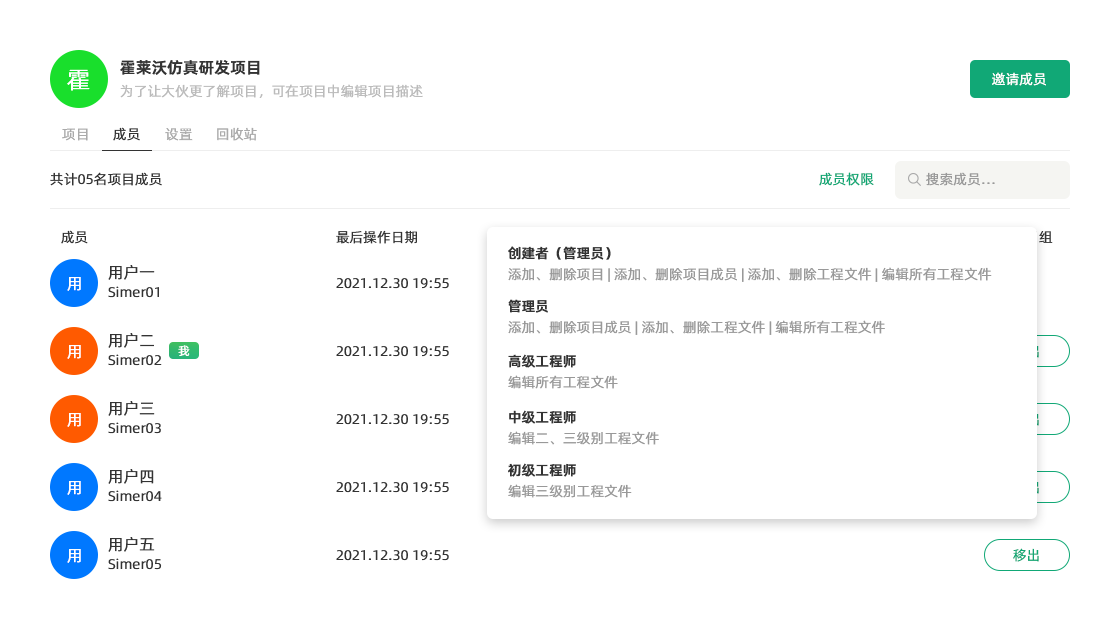Click 用户五's blue avatar icon

click(74, 555)
